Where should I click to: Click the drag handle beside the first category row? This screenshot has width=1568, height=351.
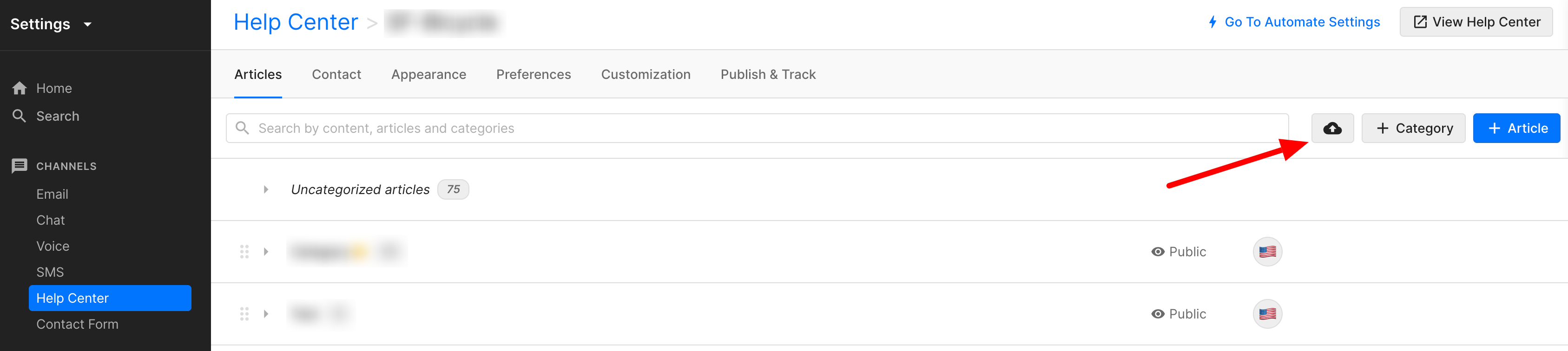pyautogui.click(x=245, y=251)
